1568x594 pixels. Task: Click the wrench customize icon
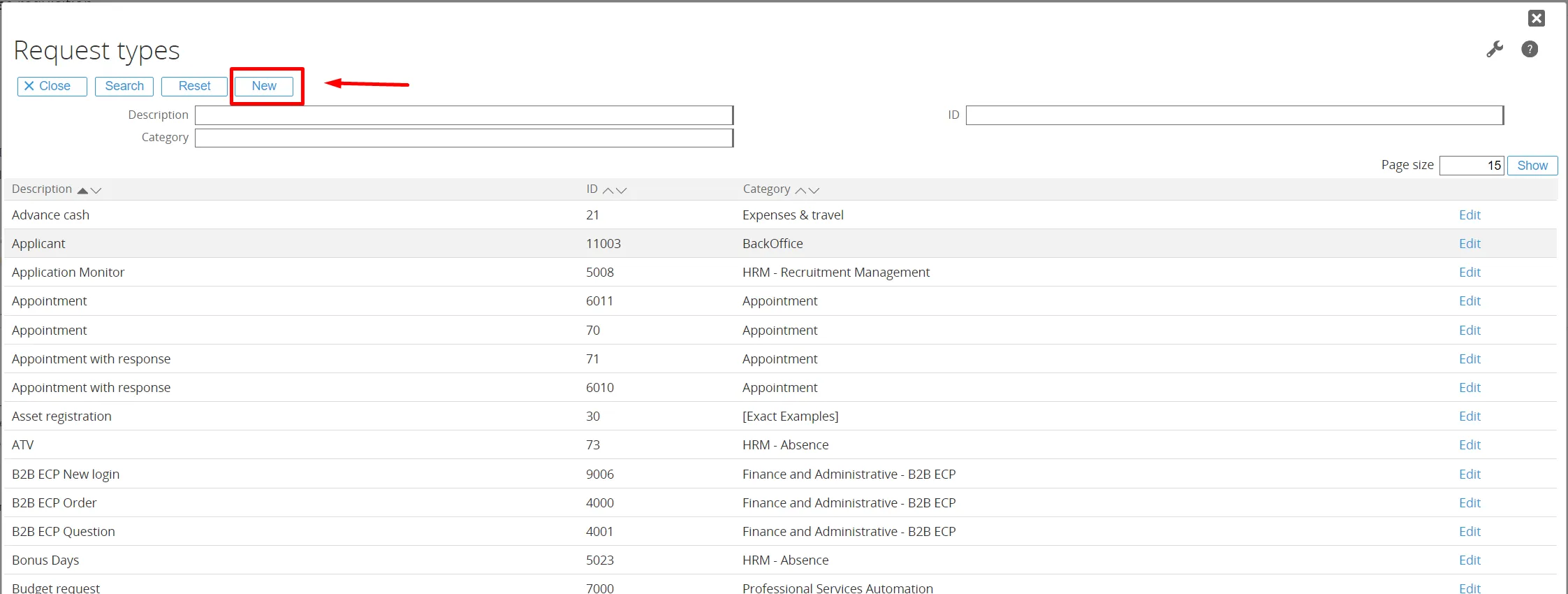tap(1494, 50)
